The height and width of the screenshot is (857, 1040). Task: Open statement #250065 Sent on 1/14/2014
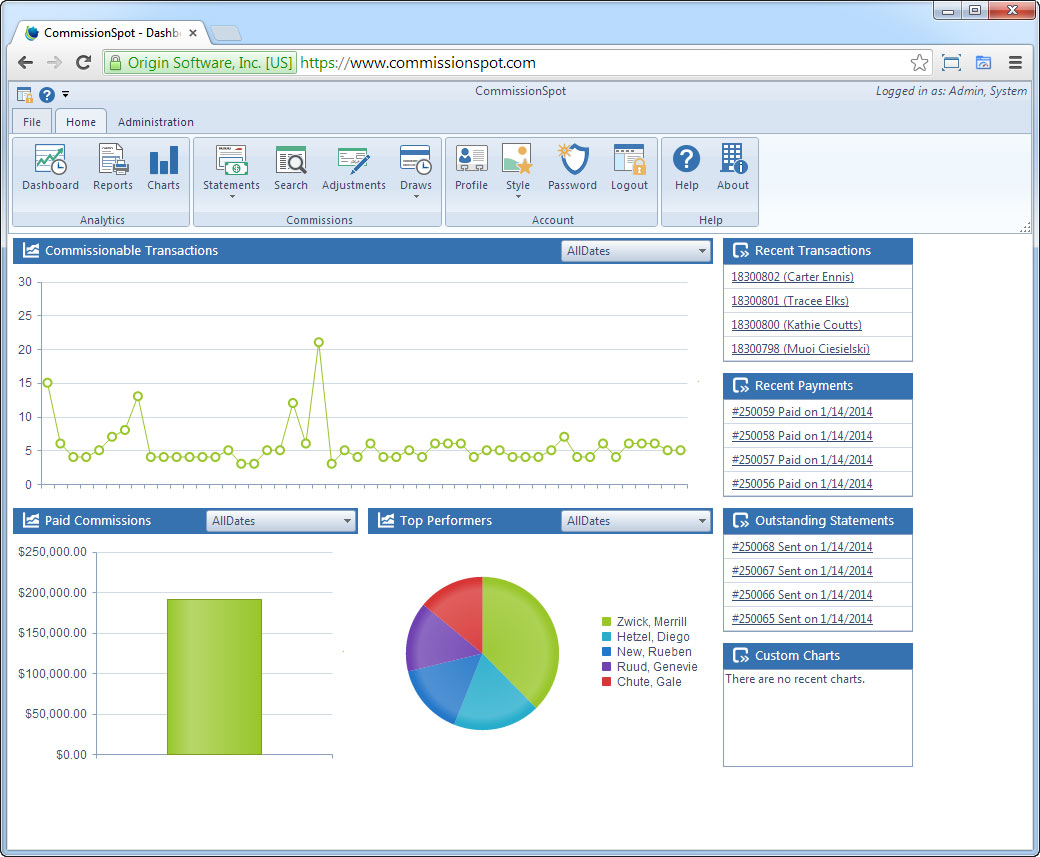coord(802,618)
